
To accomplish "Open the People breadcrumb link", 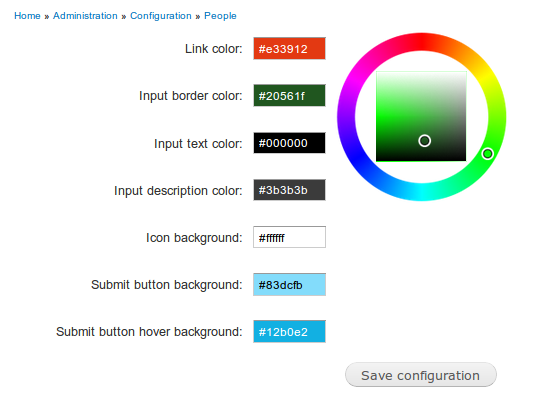I will click(220, 16).
